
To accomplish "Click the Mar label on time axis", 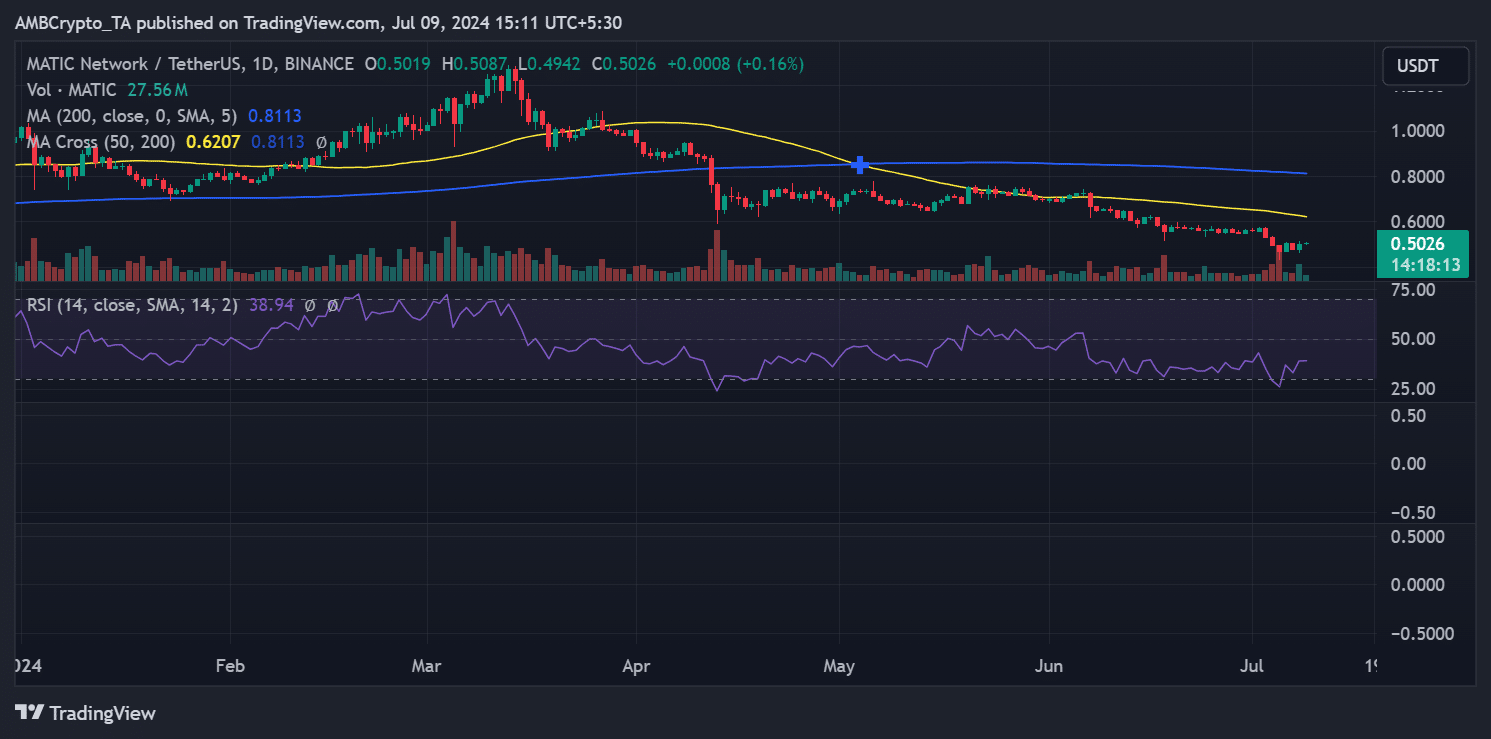I will [427, 665].
